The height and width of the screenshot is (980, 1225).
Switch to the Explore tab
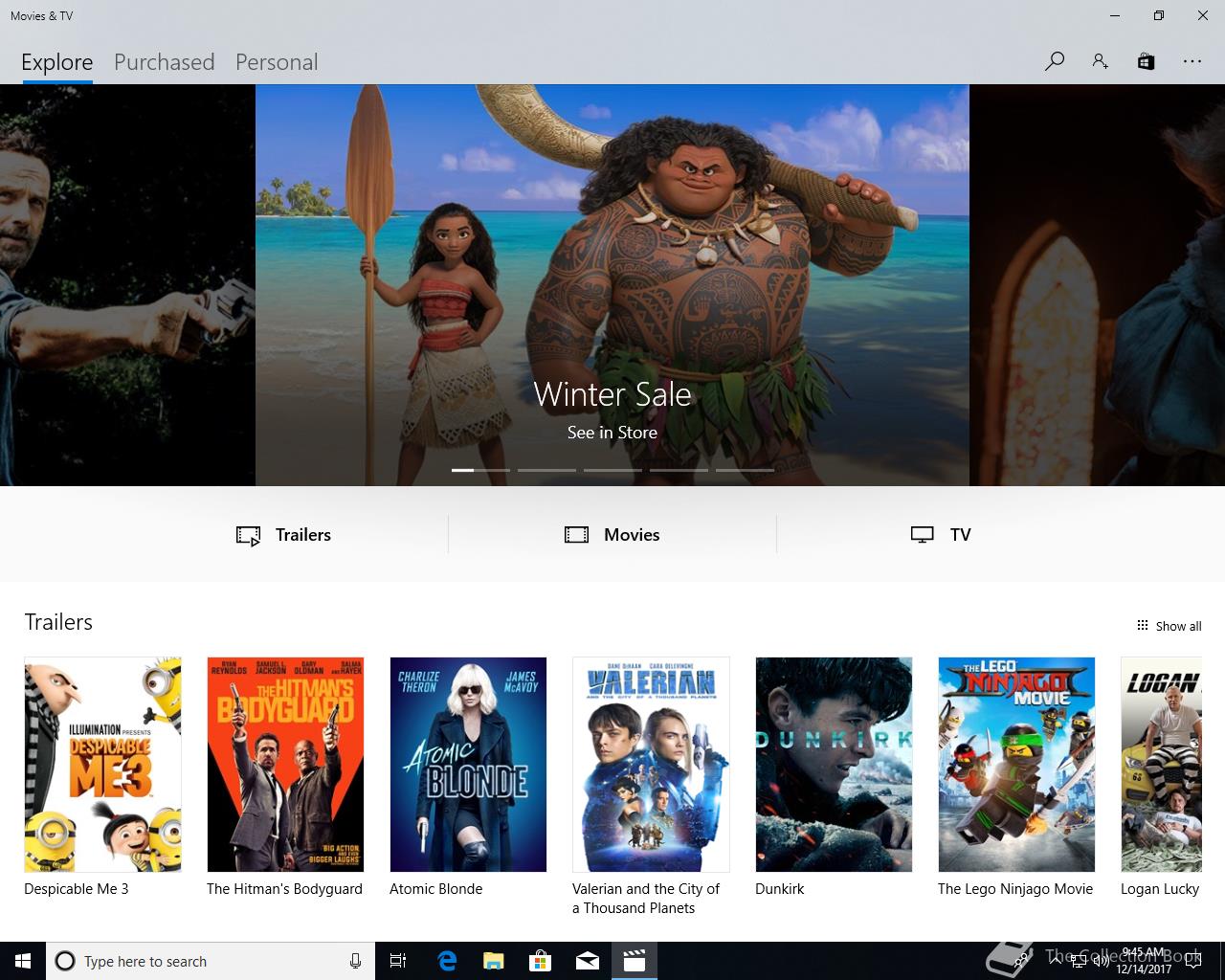[57, 62]
